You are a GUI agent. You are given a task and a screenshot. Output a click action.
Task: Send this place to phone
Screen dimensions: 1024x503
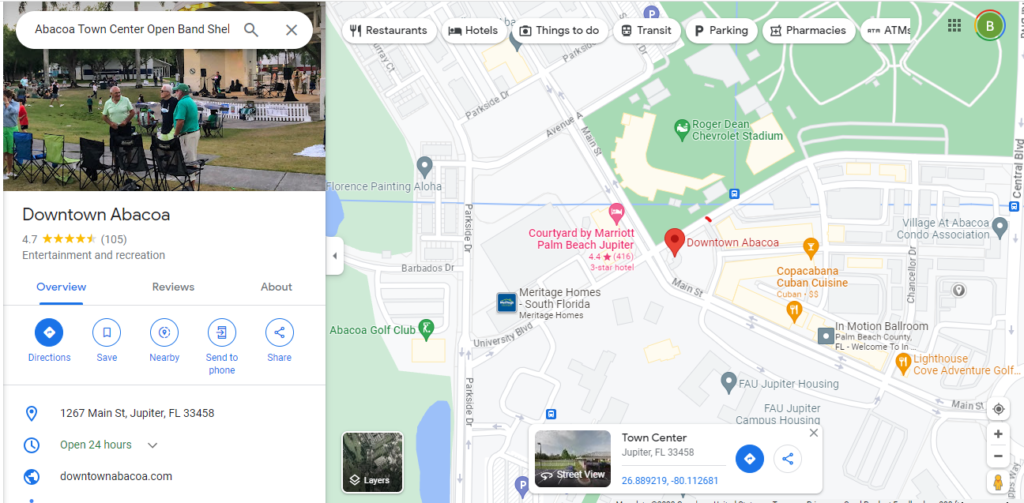click(x=222, y=347)
